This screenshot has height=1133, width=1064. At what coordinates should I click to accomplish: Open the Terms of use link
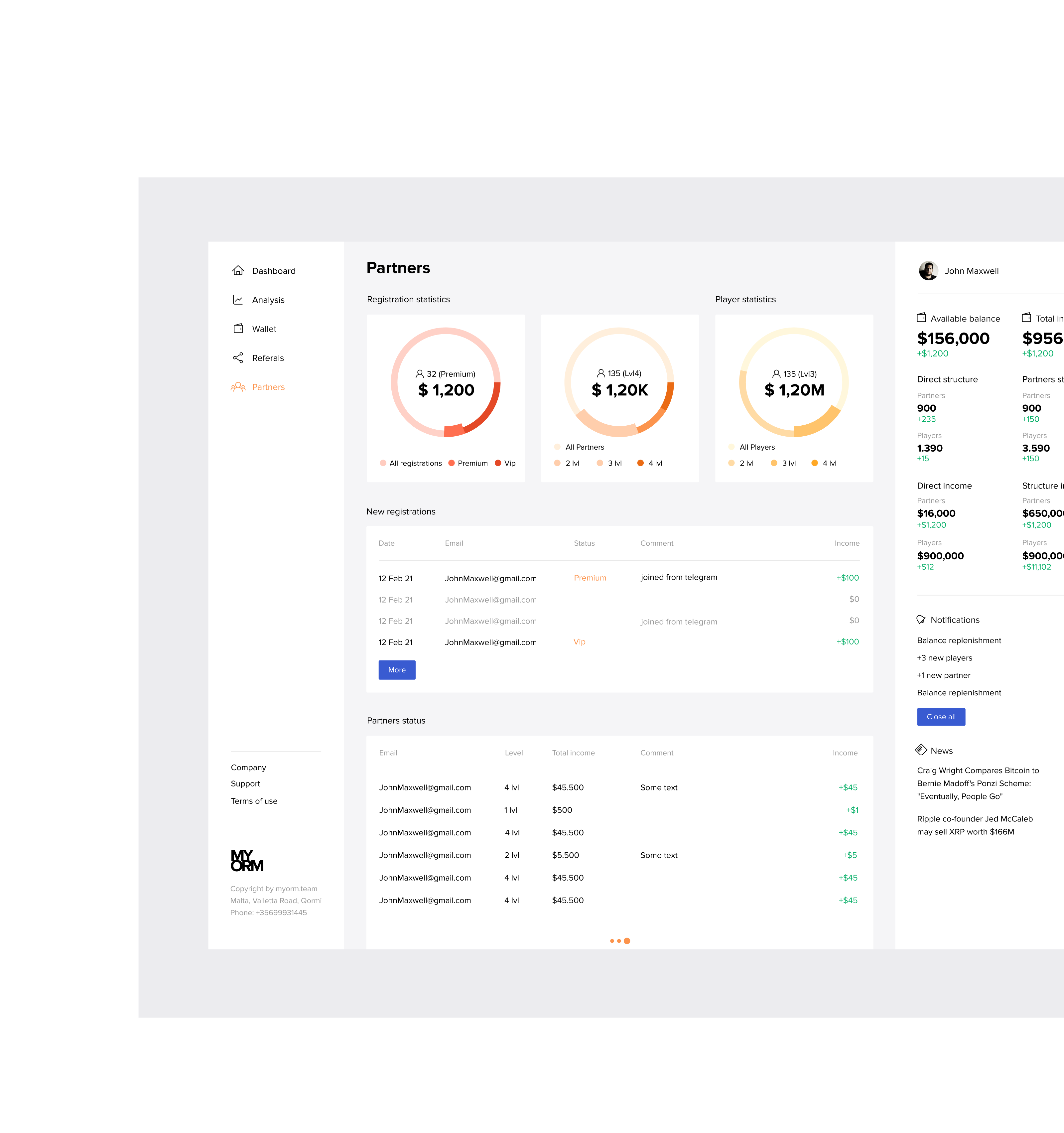(254, 801)
